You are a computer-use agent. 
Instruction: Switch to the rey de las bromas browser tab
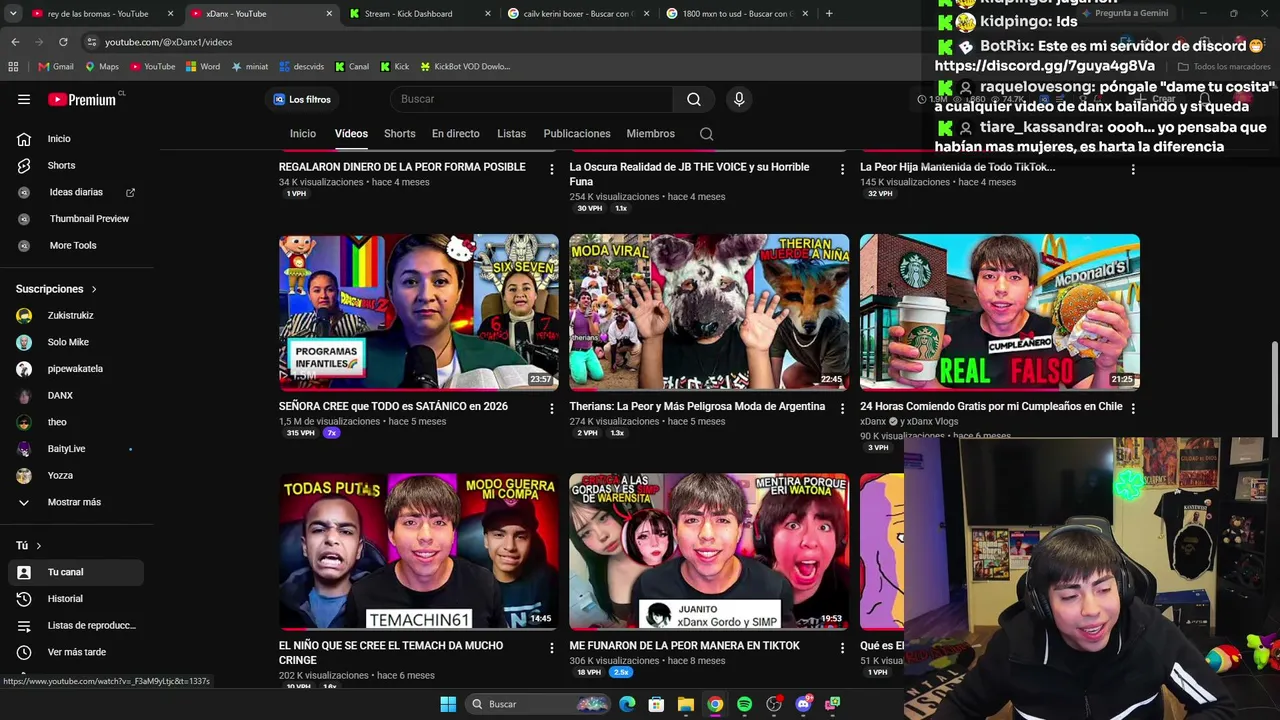coord(103,14)
